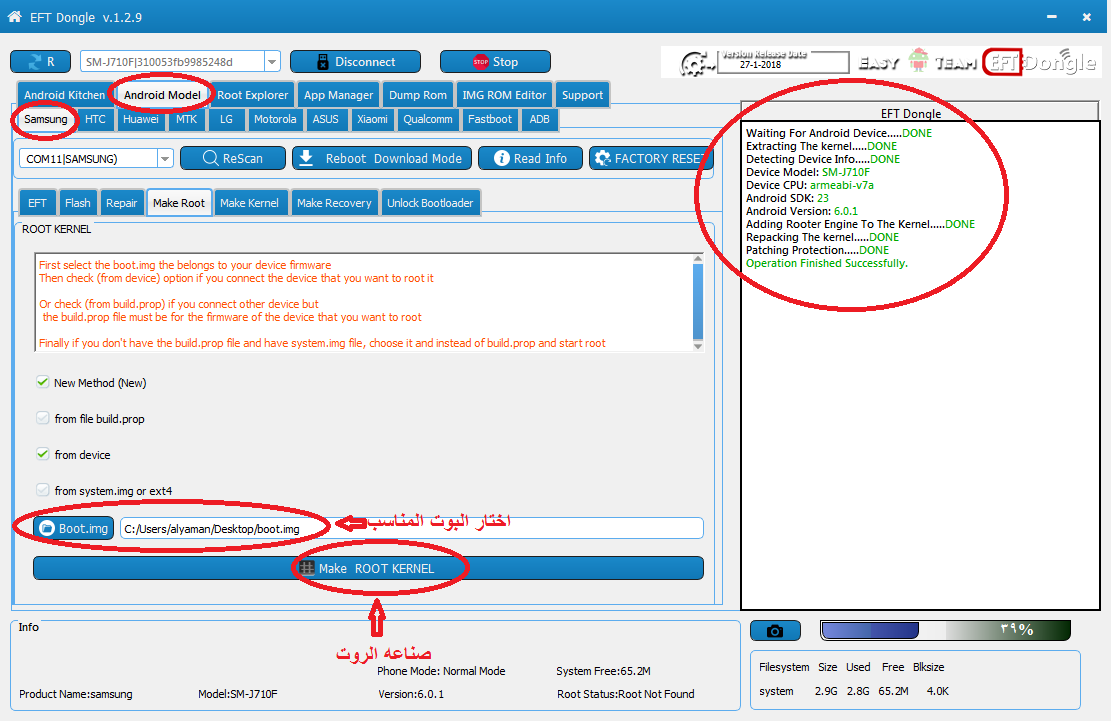Minimize the EFT Dongle window

point(1051,16)
